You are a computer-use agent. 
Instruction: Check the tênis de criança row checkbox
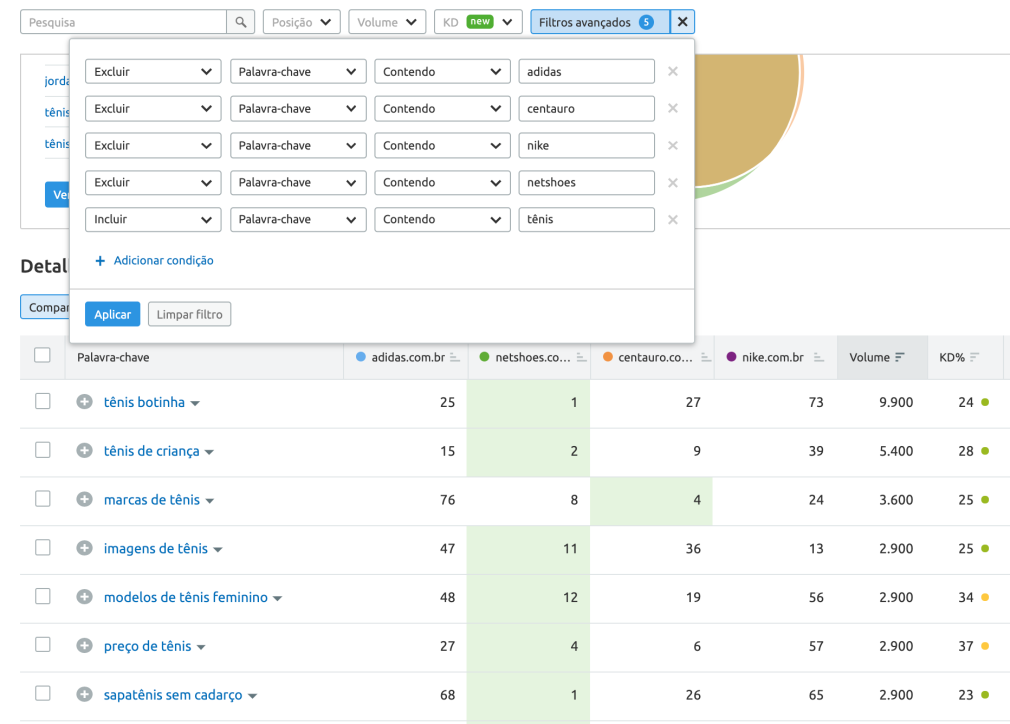(43, 450)
